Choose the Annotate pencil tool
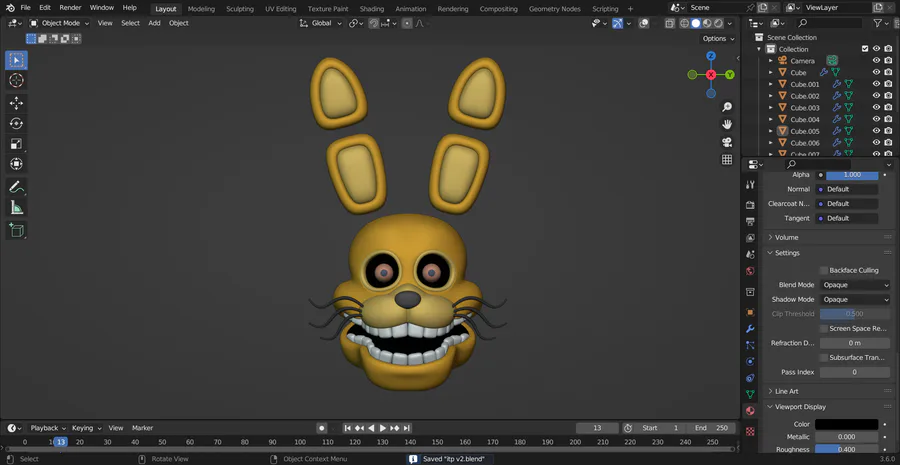 (x=17, y=187)
